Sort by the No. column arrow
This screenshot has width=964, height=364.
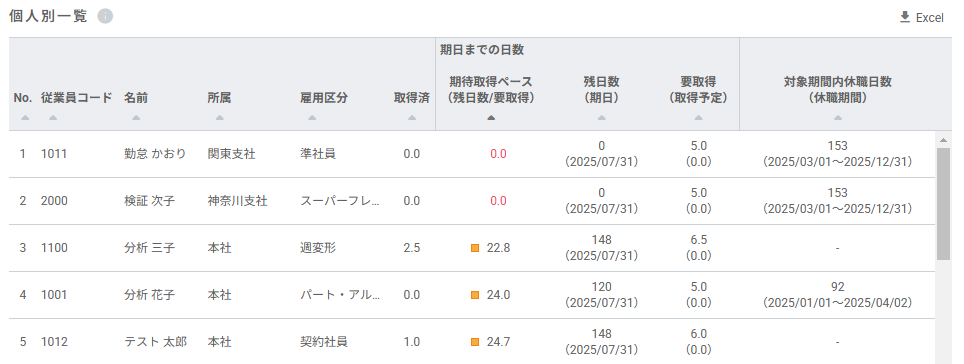[25, 117]
